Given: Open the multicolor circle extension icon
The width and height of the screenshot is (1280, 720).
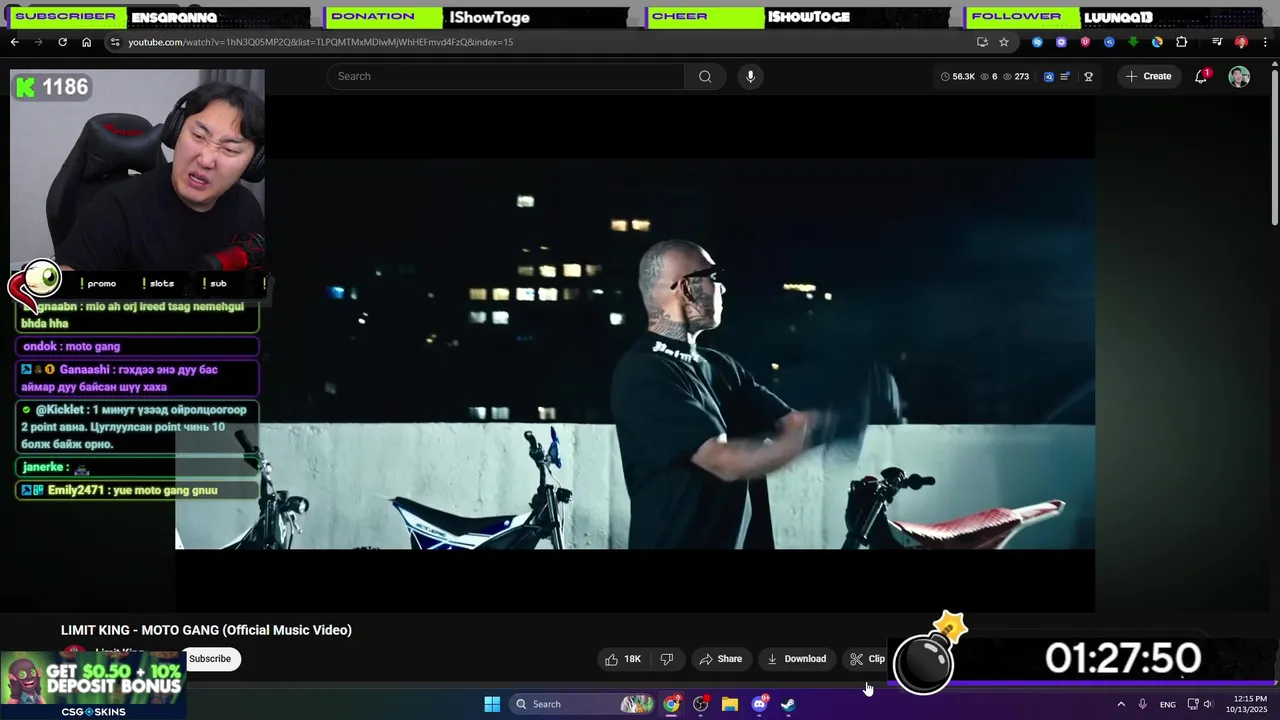Looking at the screenshot, I should click(x=1157, y=42).
